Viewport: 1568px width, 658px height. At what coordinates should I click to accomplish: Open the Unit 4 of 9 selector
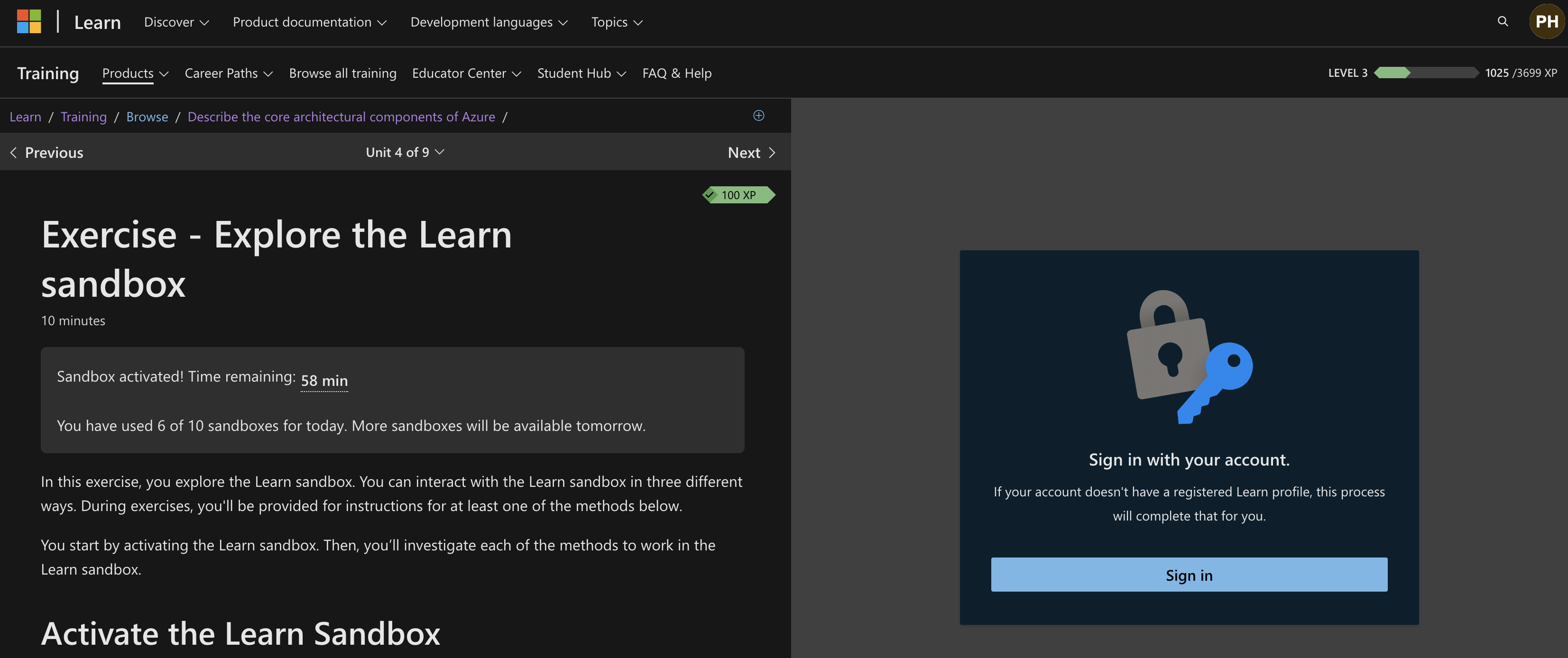(405, 152)
